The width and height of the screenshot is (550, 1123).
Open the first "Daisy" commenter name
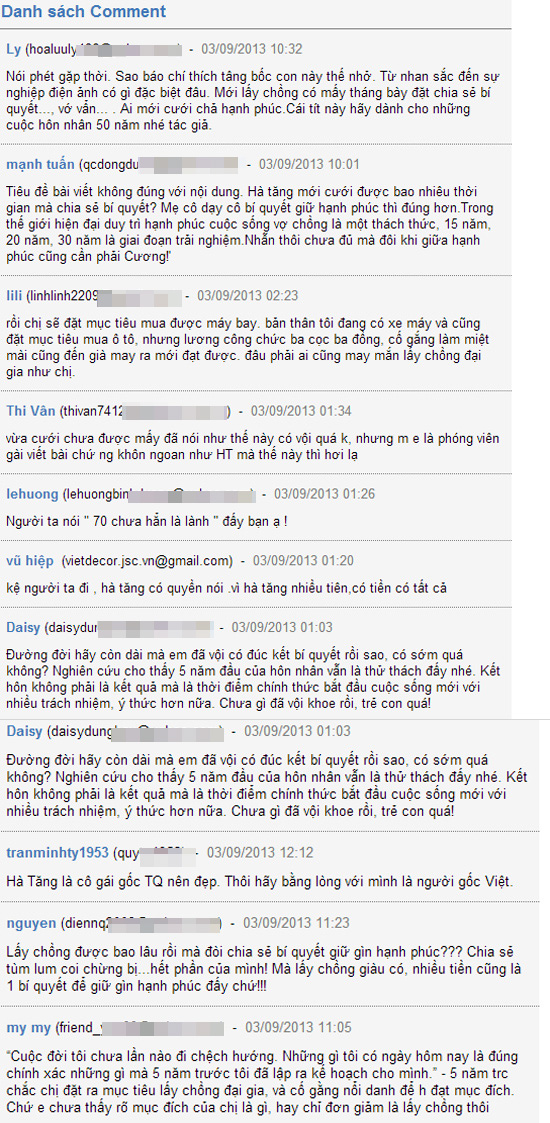click(x=23, y=627)
